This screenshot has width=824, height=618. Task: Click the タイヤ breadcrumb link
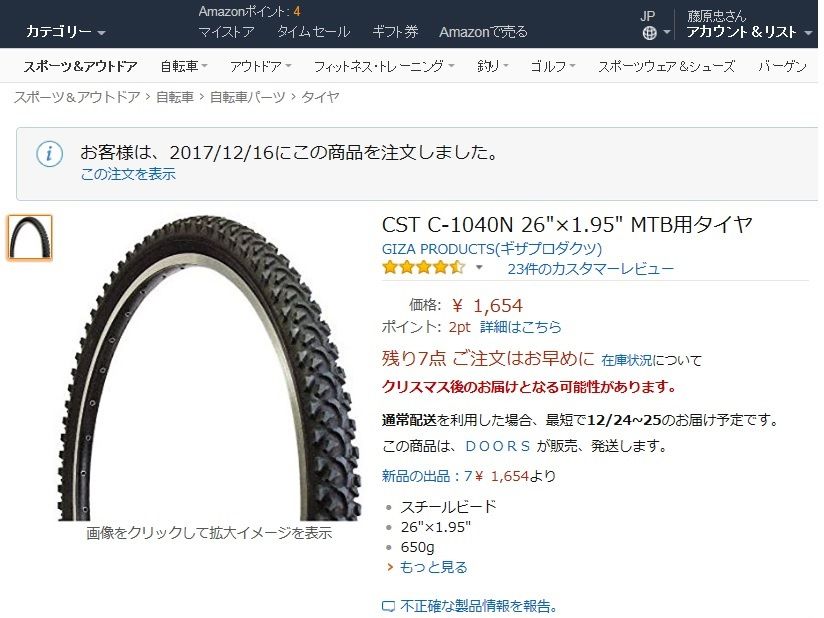320,97
